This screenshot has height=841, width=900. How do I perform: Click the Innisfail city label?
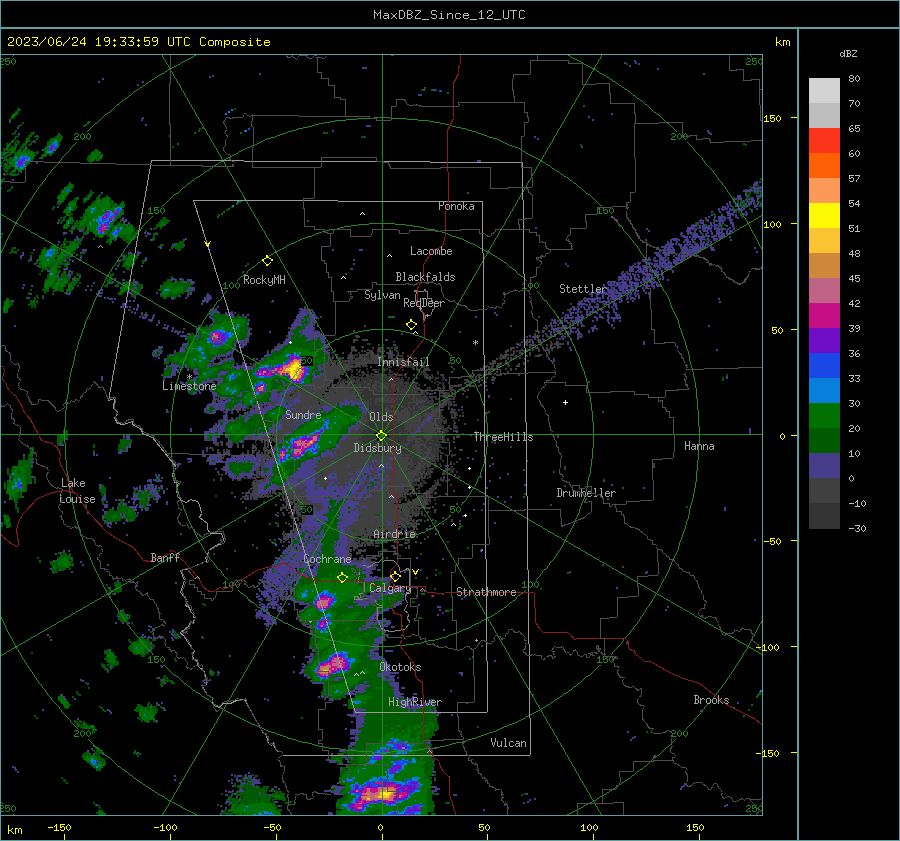[403, 362]
